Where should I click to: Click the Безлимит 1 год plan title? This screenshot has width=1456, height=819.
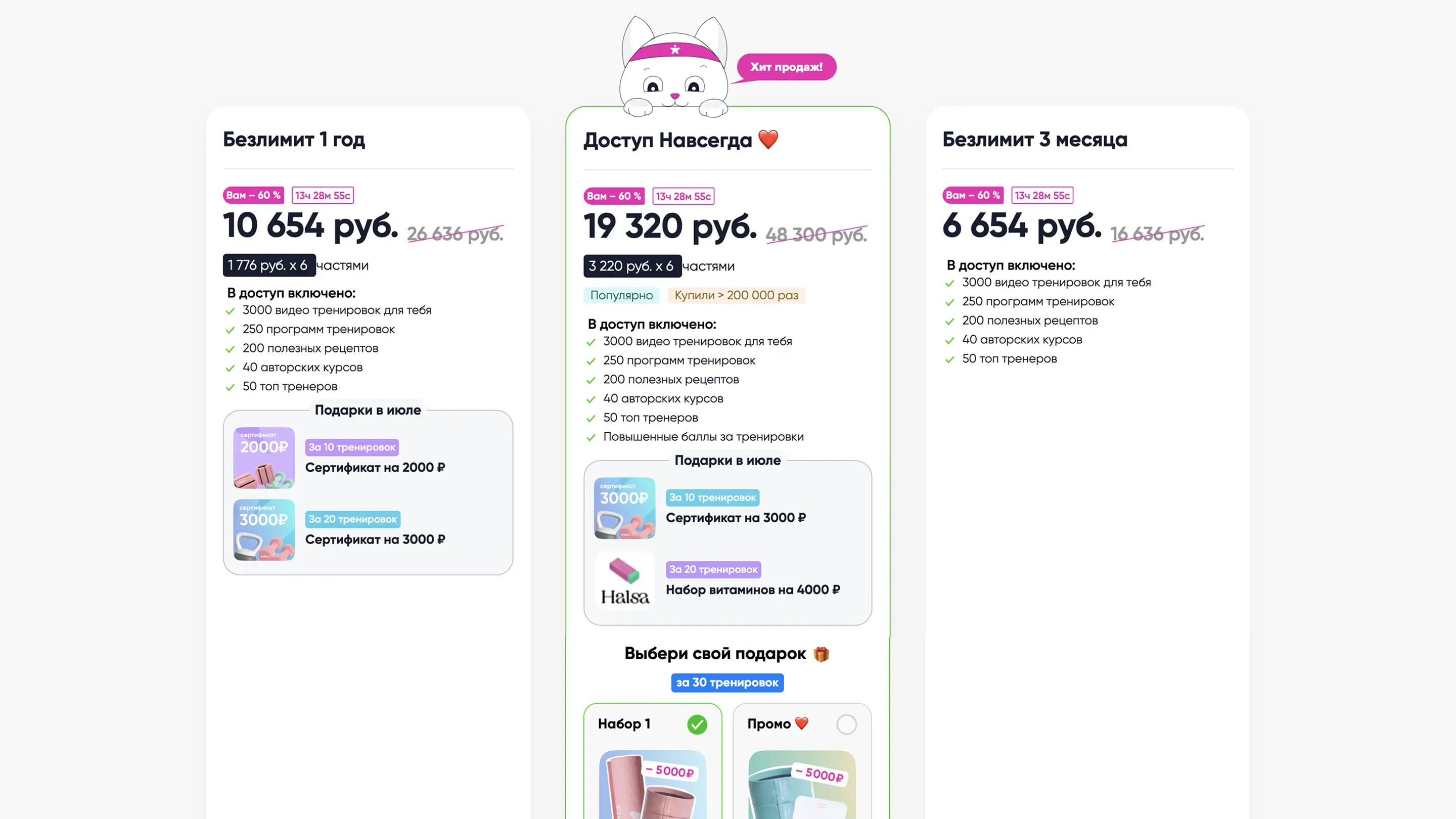click(294, 139)
